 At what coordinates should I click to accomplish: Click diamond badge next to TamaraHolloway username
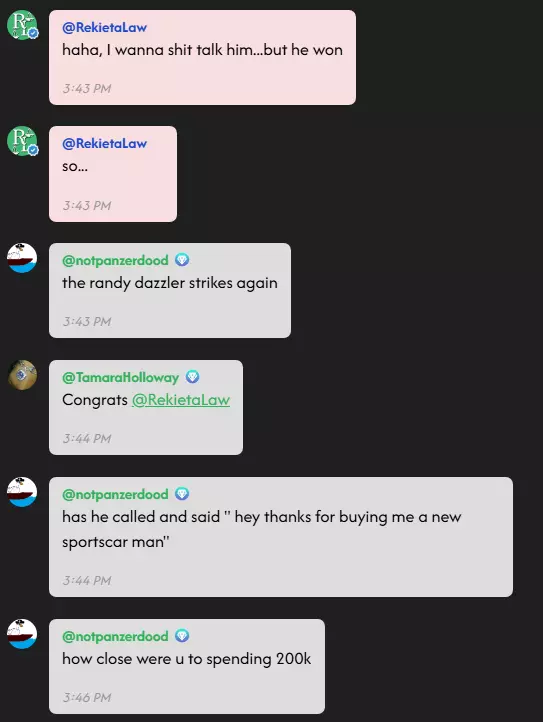[x=193, y=377]
